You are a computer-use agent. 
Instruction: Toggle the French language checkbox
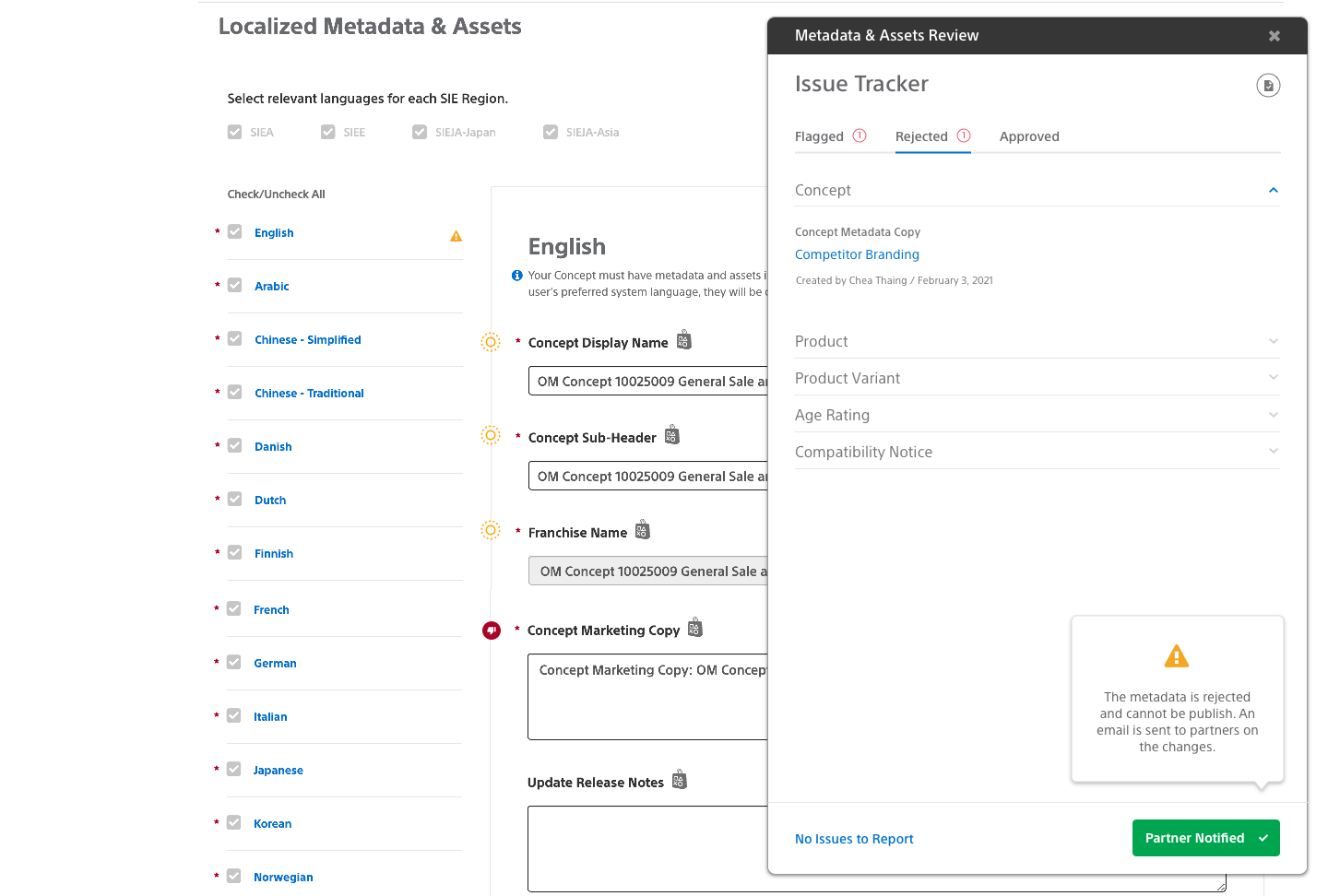point(234,609)
